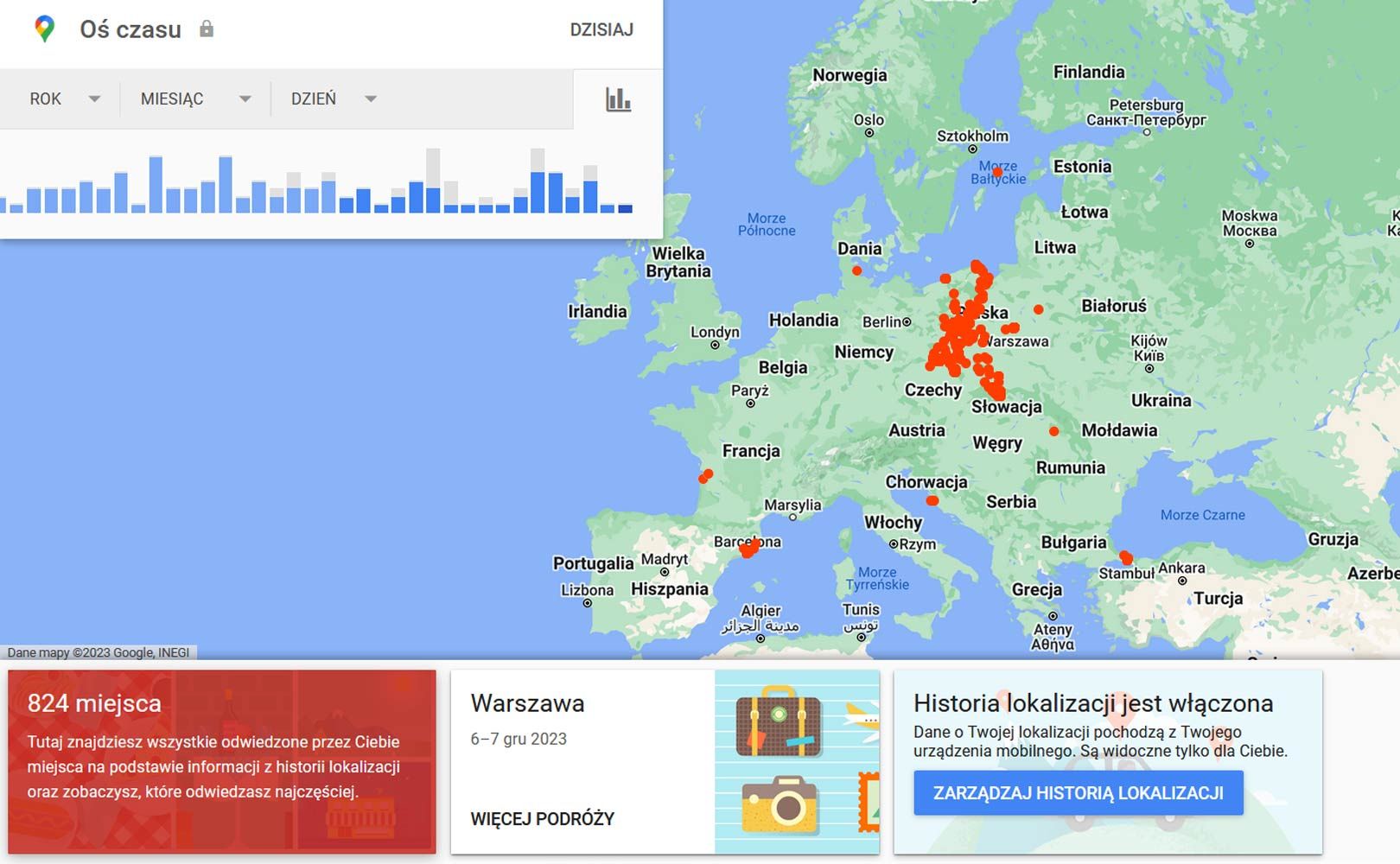Select Portugalia on the map
1400x864 pixels.
(x=593, y=563)
